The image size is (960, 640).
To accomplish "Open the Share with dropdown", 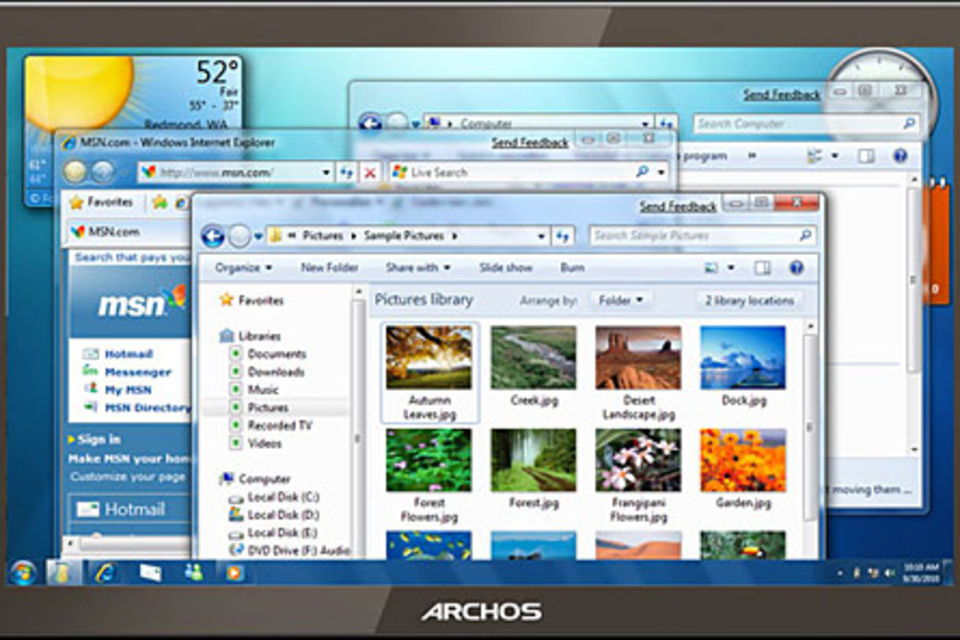I will [418, 268].
